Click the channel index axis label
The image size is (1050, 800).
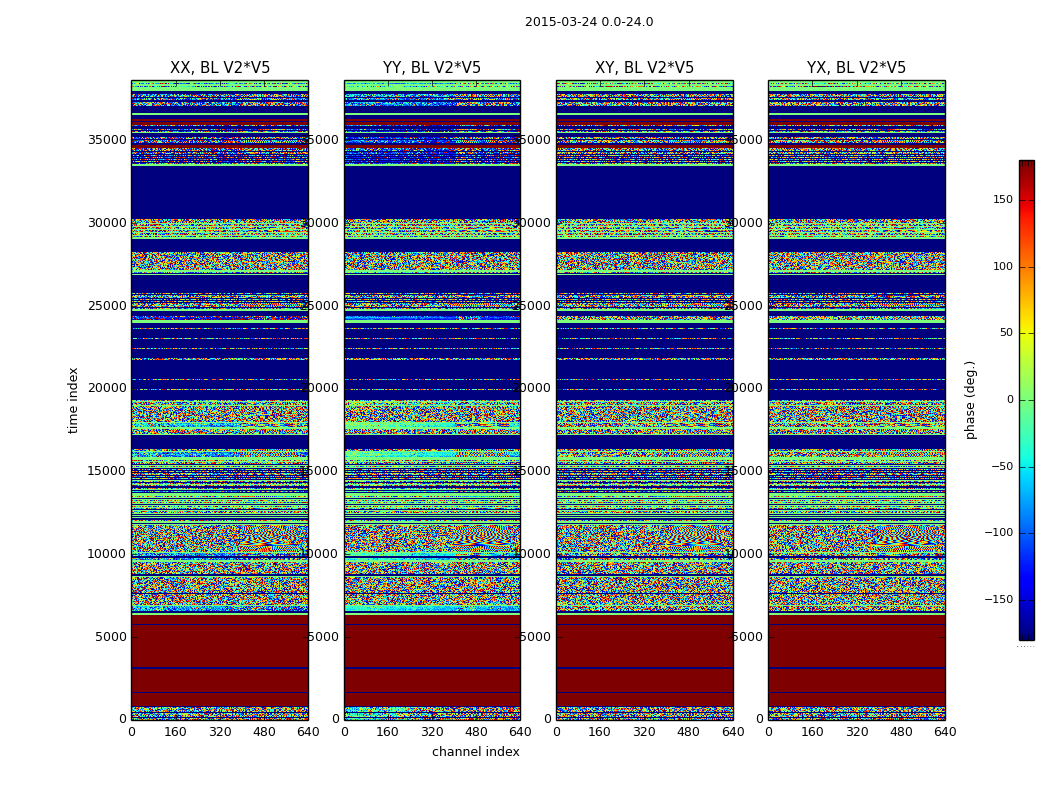coord(475,752)
